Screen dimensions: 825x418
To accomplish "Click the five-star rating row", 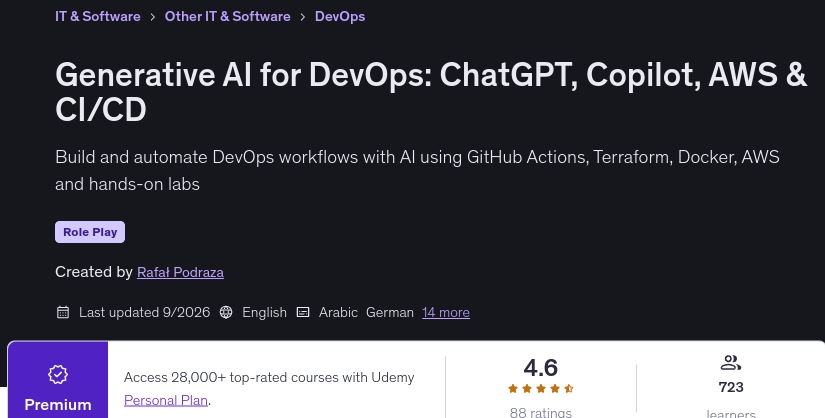I will click(541, 389).
